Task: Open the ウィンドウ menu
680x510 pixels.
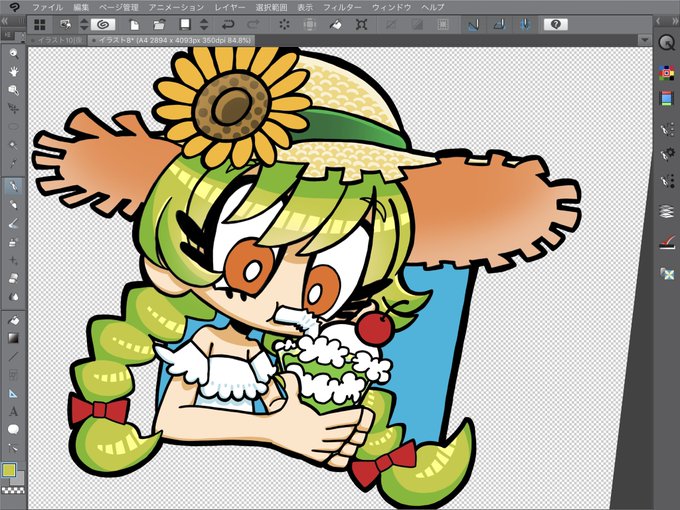Action: click(391, 7)
